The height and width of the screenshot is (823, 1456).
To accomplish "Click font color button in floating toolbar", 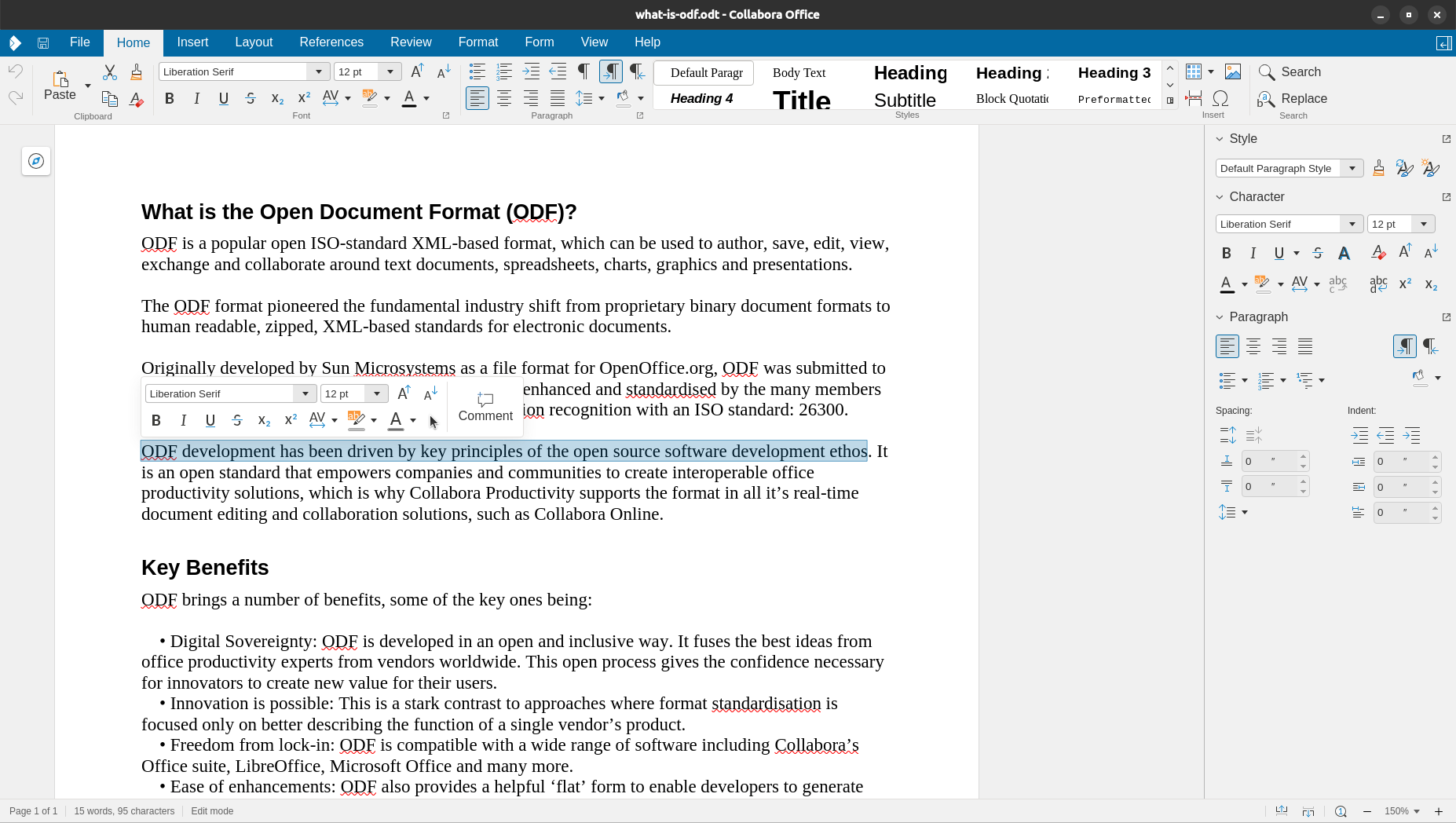I will click(x=396, y=420).
